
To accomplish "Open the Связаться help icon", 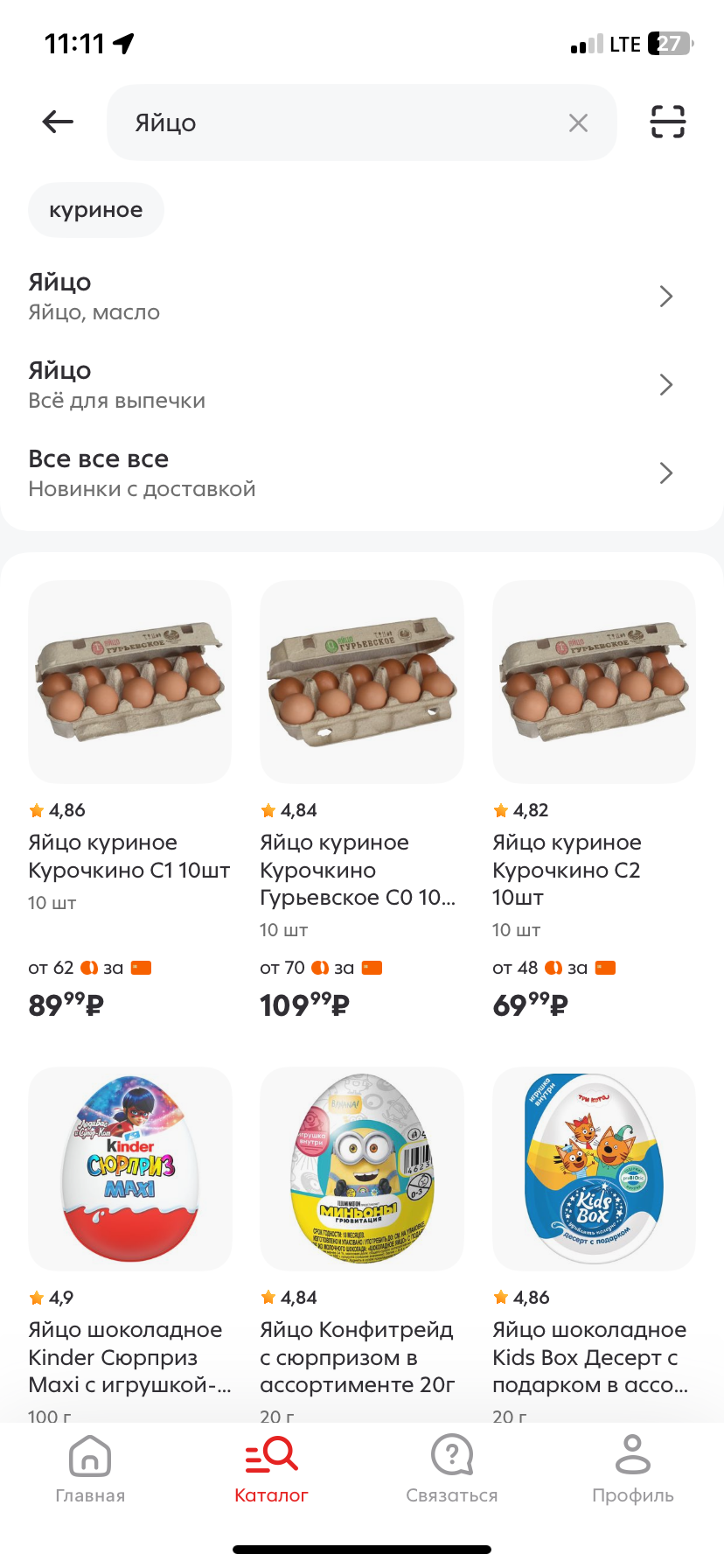I will pyautogui.click(x=452, y=1455).
